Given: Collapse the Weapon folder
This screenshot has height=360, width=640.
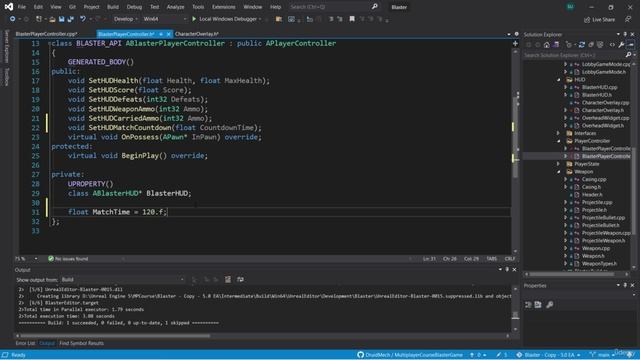Looking at the screenshot, I should (x=559, y=171).
